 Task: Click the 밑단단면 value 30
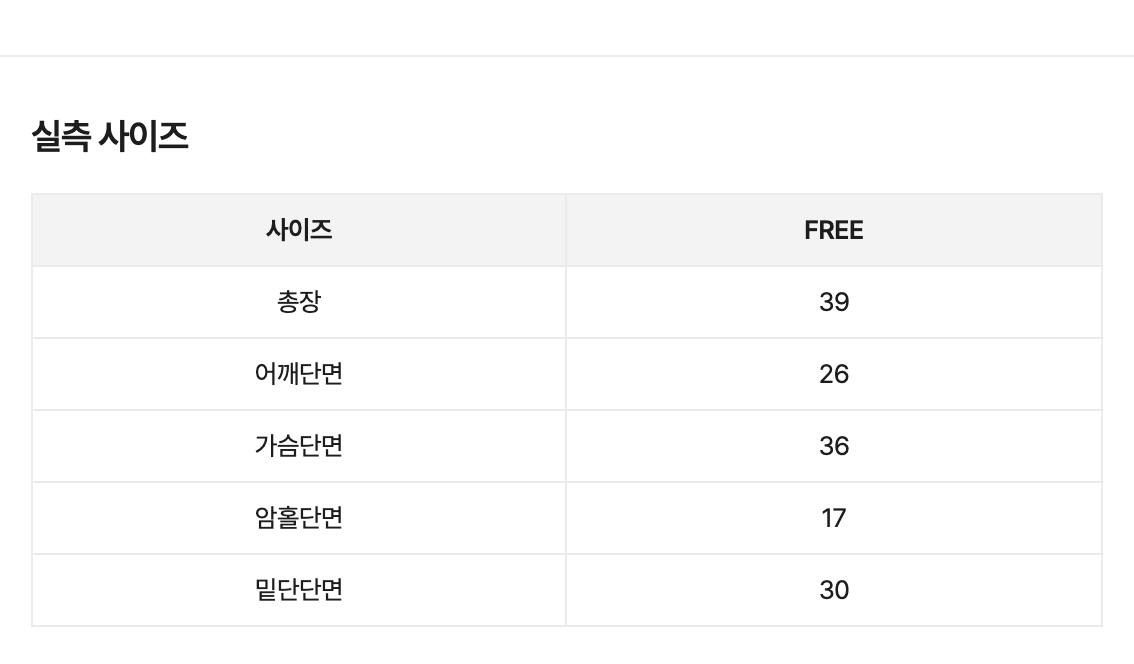pos(834,589)
